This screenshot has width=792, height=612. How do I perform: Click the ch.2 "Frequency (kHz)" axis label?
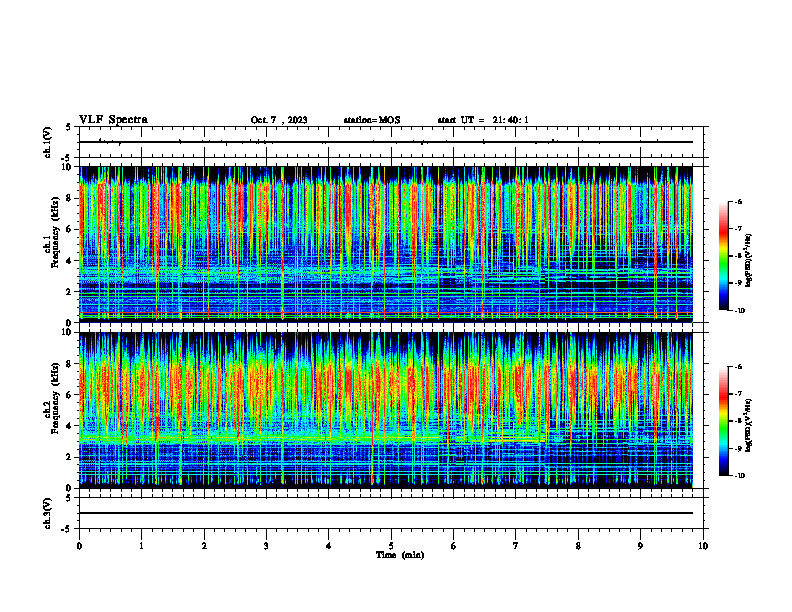pyautogui.click(x=55, y=398)
